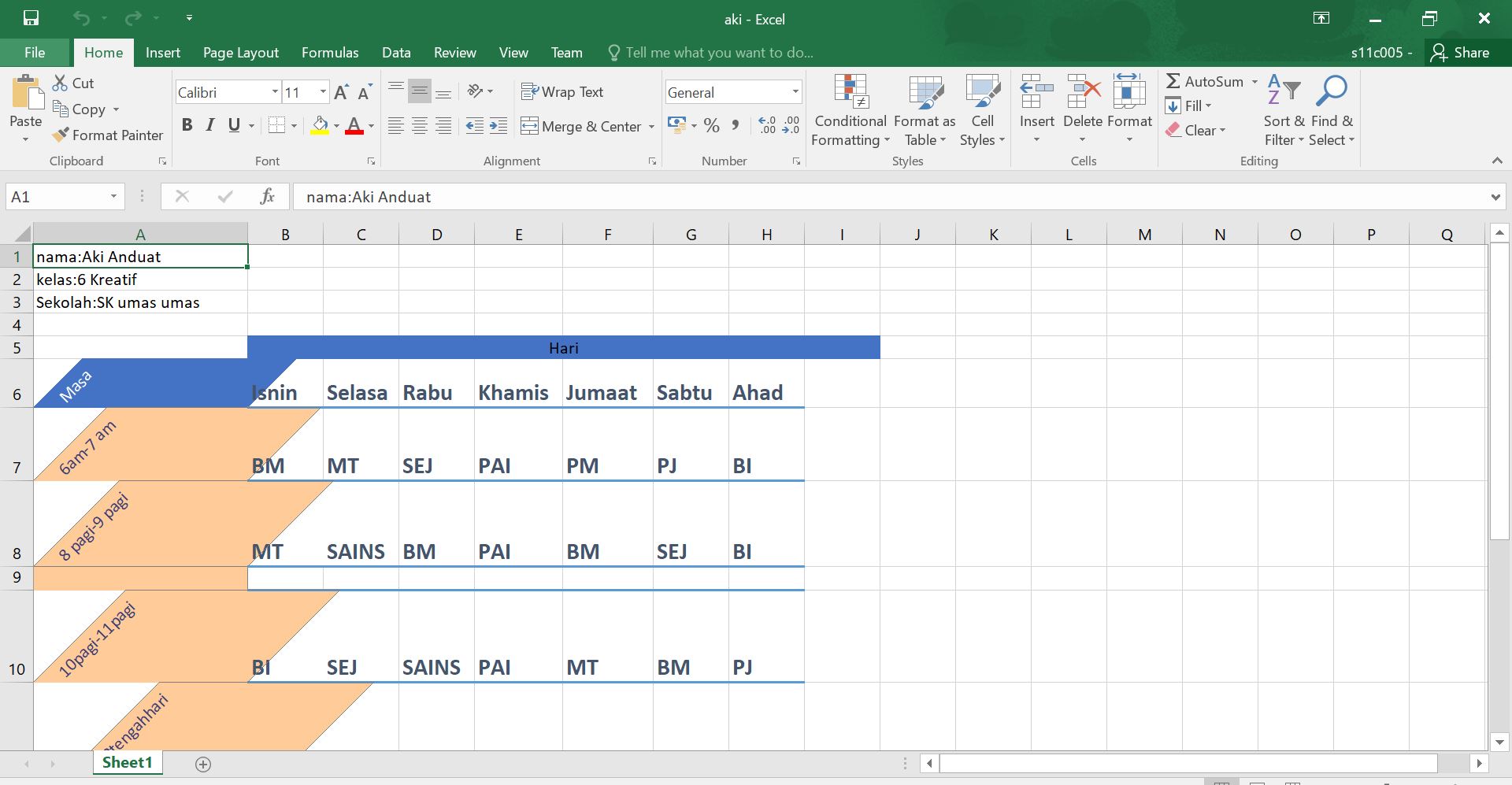The height and width of the screenshot is (785, 1512).
Task: Open Conditional Formatting menu
Action: (850, 112)
